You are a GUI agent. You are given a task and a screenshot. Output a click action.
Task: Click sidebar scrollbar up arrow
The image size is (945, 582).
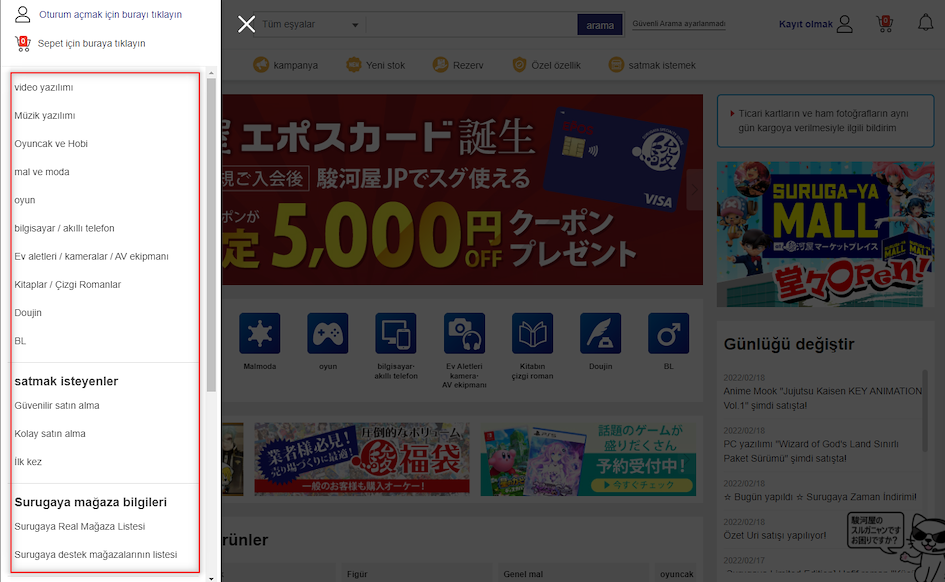211,73
